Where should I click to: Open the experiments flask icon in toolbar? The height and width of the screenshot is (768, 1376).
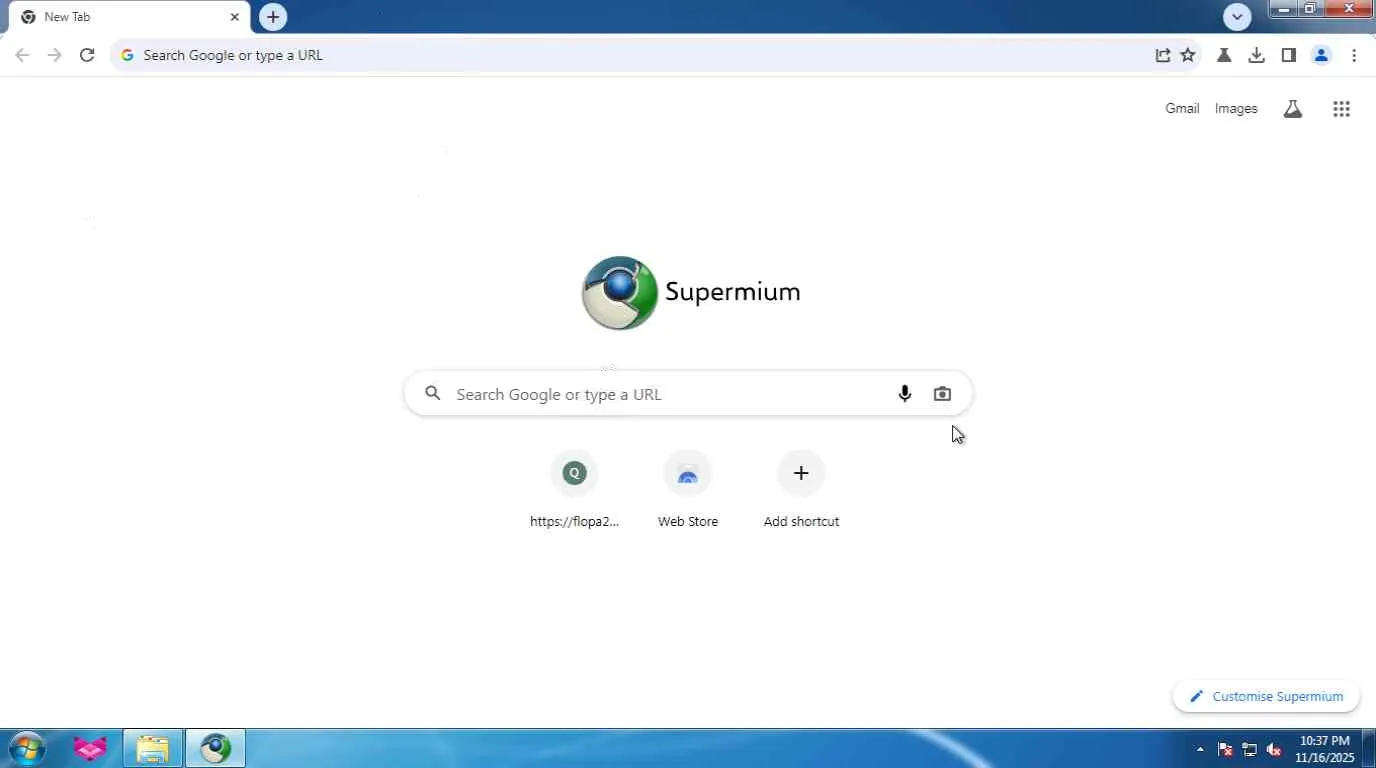(x=1223, y=56)
